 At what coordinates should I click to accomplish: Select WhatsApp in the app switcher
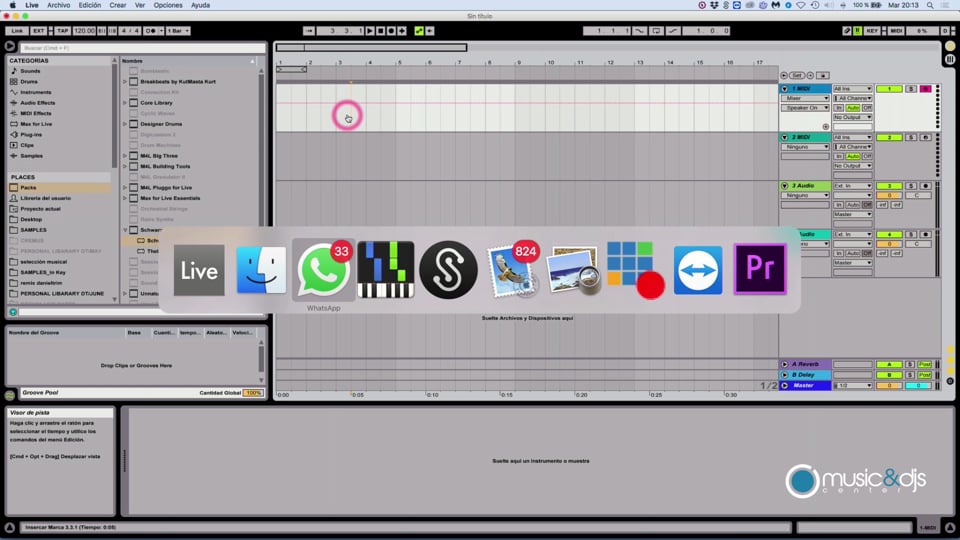coord(323,270)
